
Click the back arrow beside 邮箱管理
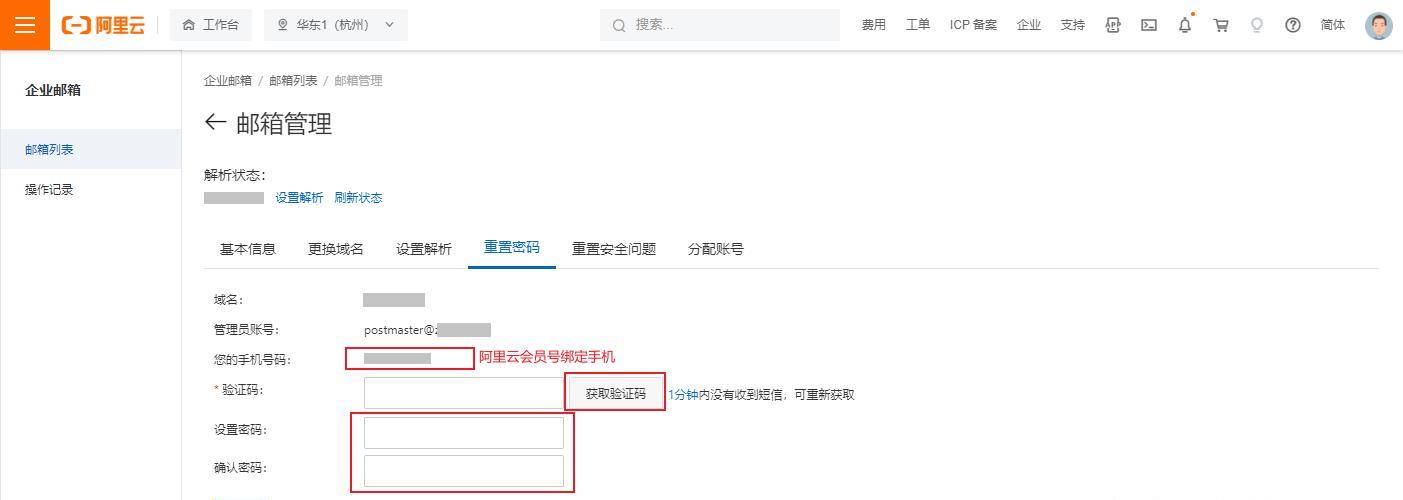[215, 123]
